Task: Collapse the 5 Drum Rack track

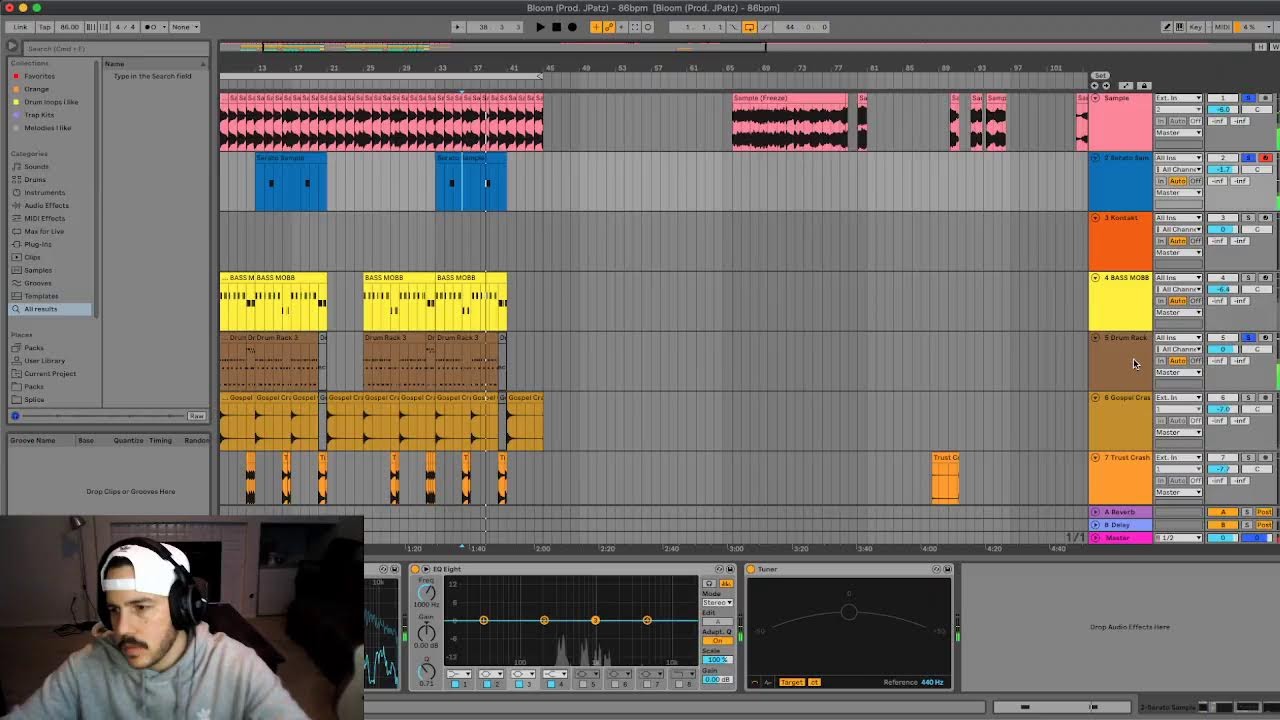Action: 1095,338
